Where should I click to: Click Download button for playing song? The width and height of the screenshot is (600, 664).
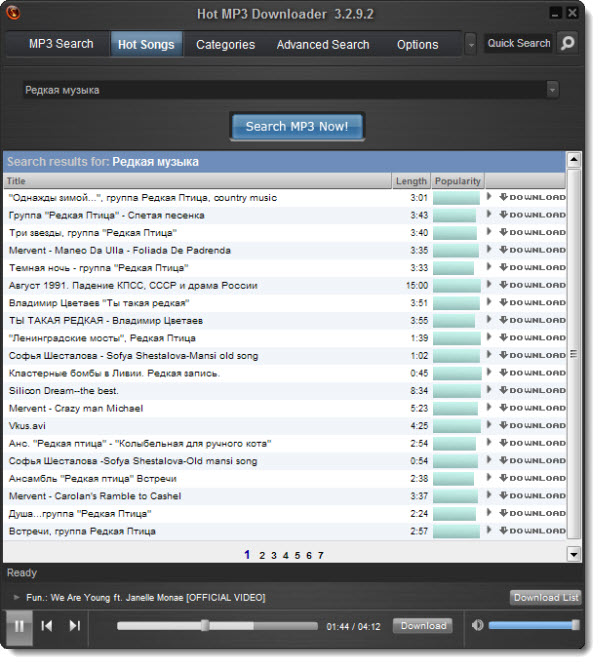pos(423,625)
